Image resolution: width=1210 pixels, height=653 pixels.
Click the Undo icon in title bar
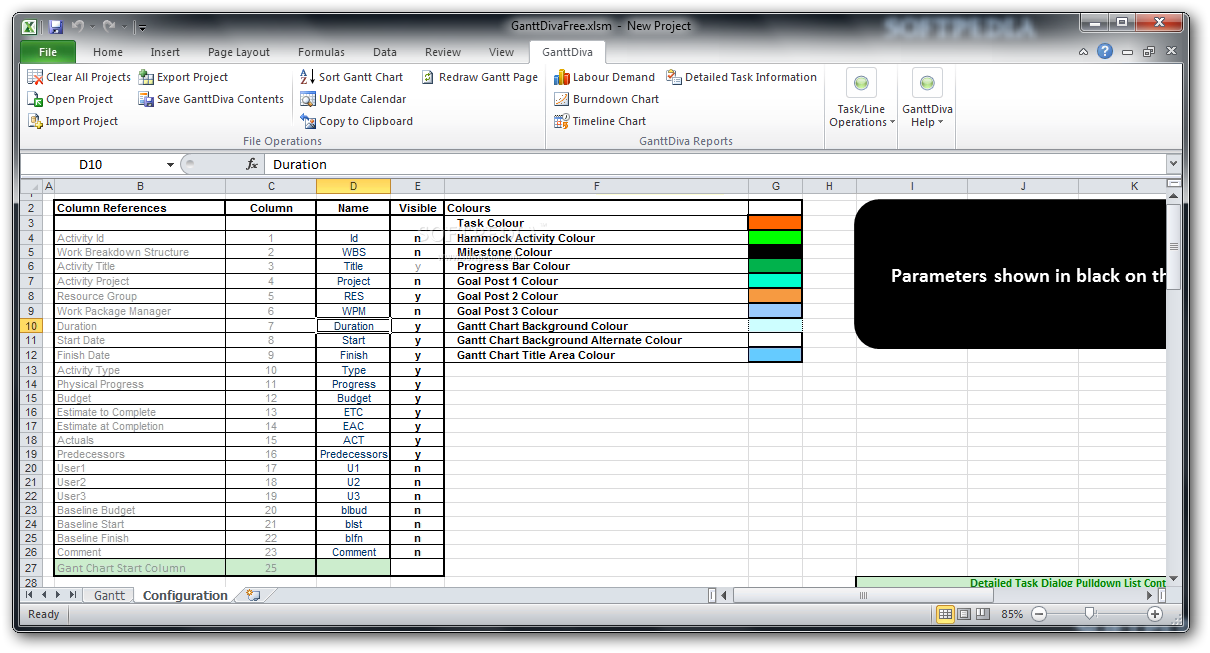(x=77, y=27)
